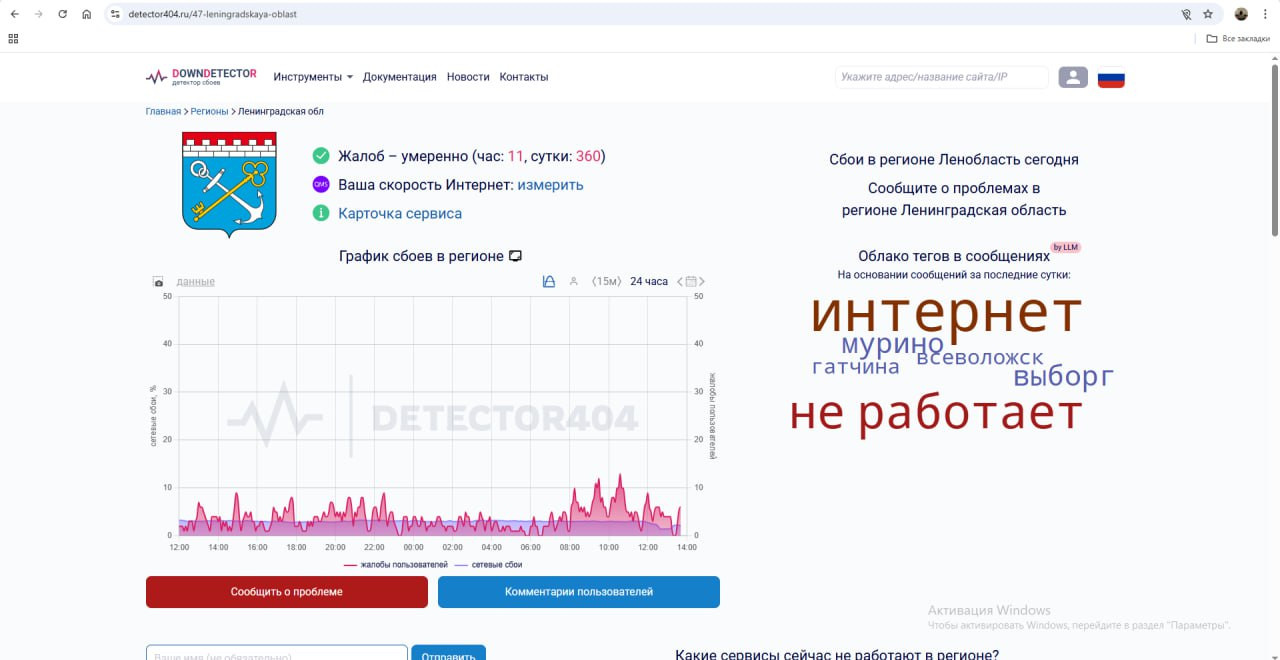Toggle the area chart style icon
Viewport: 1280px width, 660px height.
[x=548, y=282]
